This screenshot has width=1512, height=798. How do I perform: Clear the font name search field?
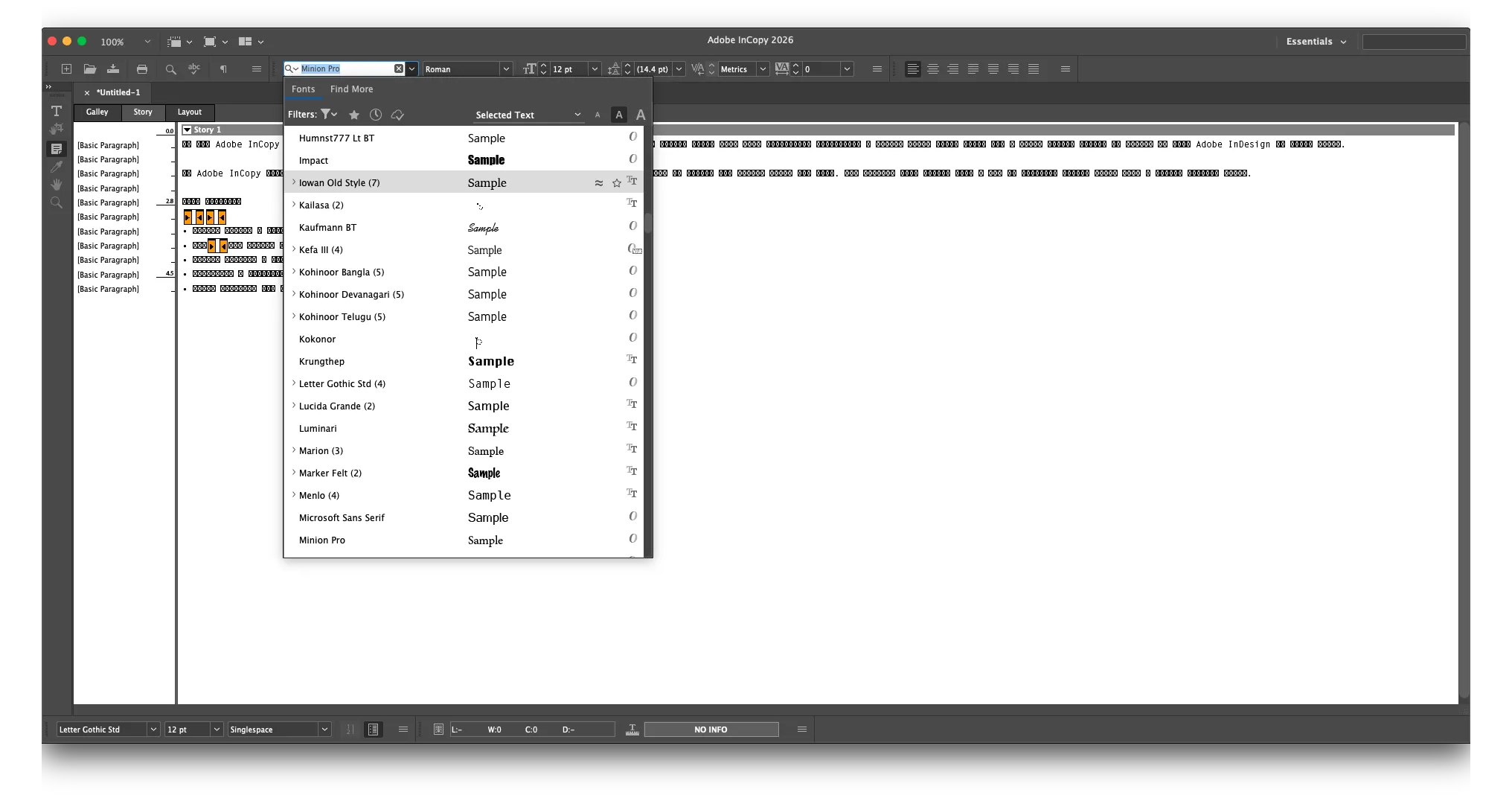pyautogui.click(x=399, y=68)
